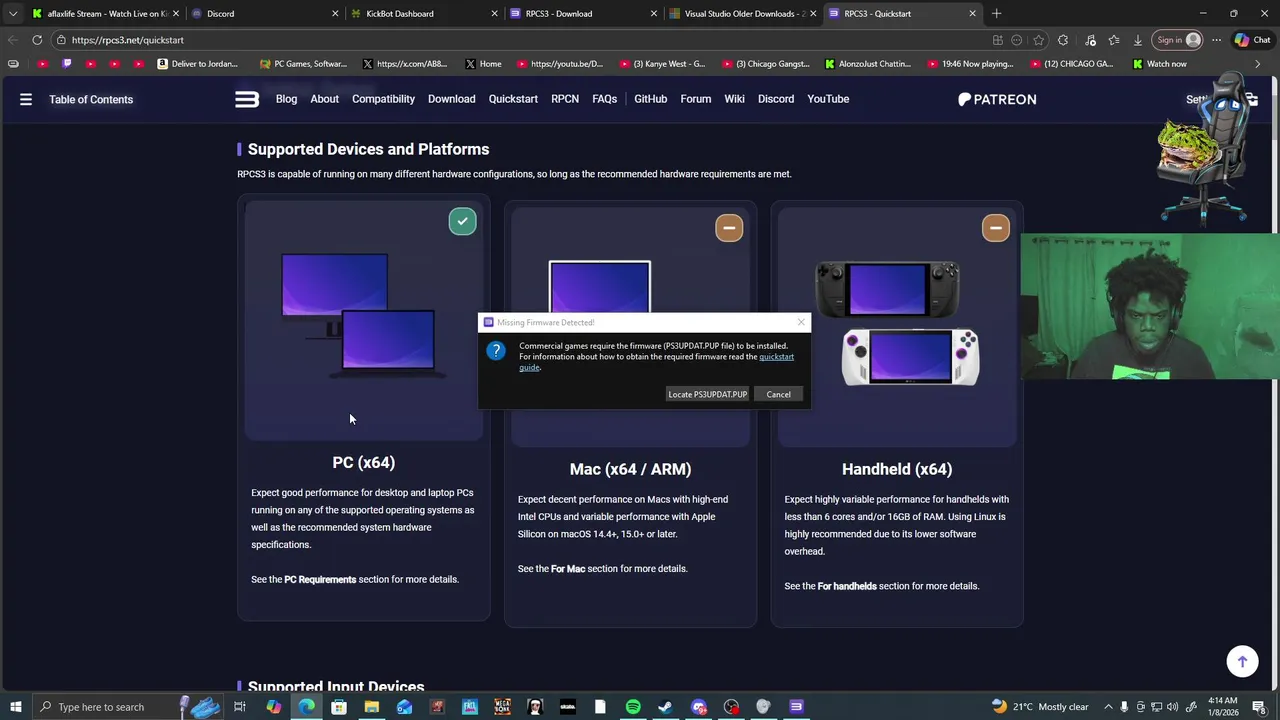
Task: Click the For handhelds section link
Action: [x=847, y=586]
